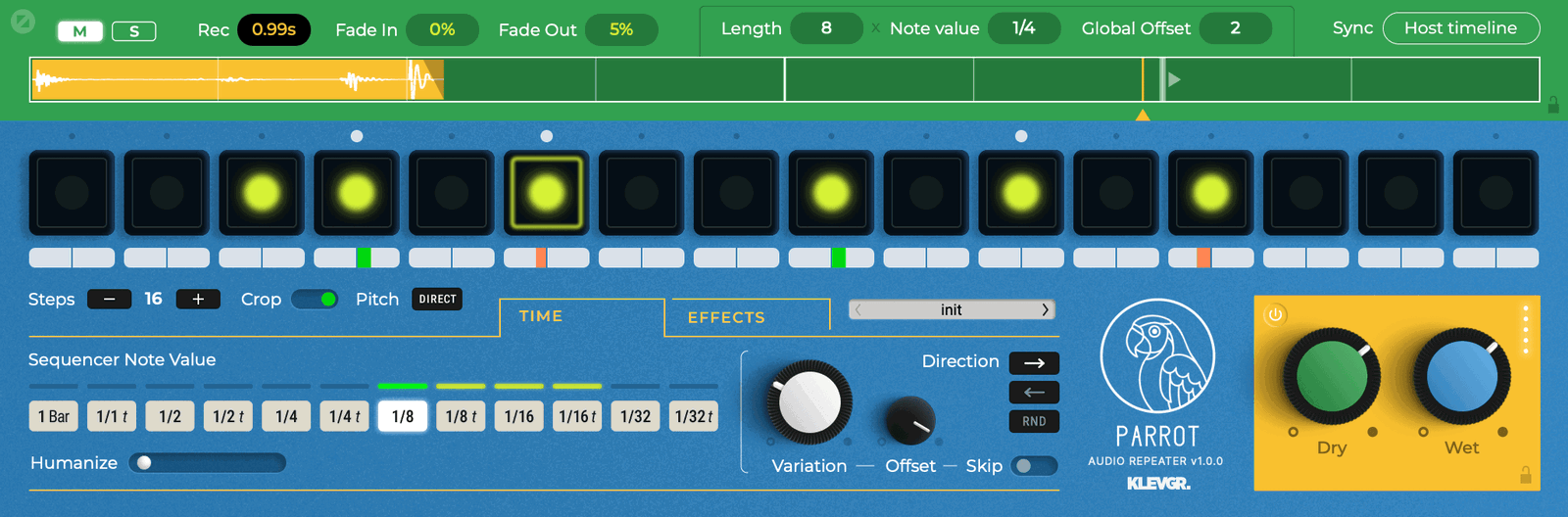Toggle the Crop switch
Image resolution: width=1568 pixels, height=517 pixels.
316,300
